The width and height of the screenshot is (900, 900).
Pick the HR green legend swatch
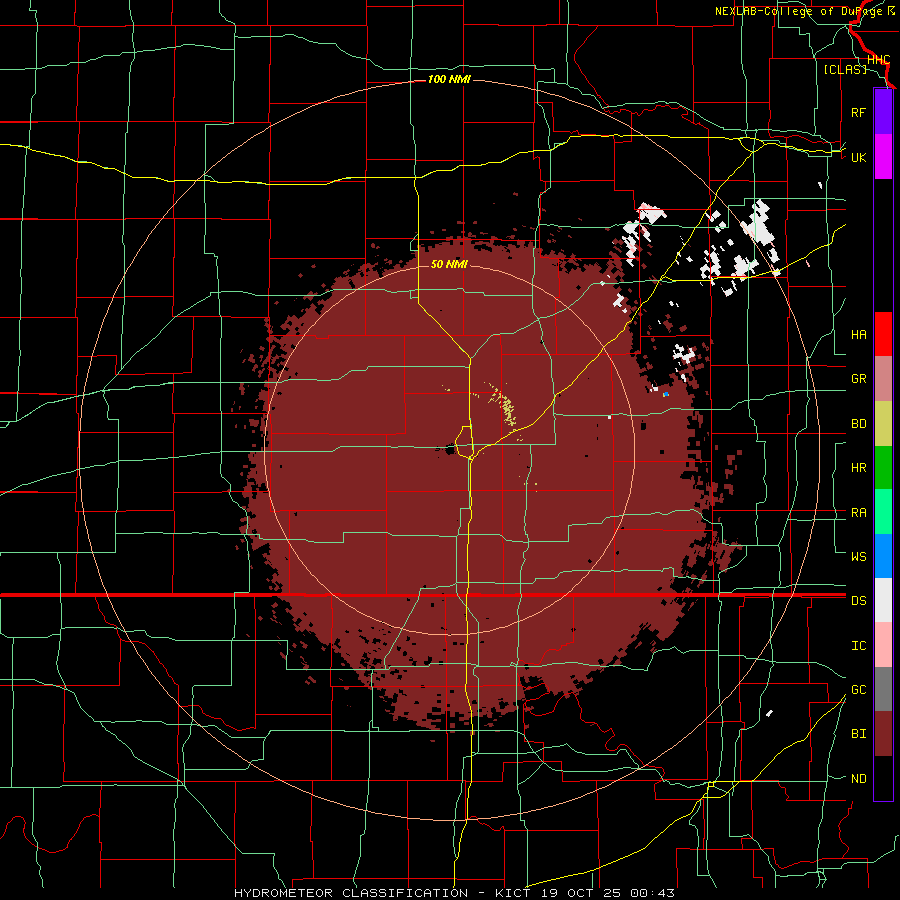883,468
